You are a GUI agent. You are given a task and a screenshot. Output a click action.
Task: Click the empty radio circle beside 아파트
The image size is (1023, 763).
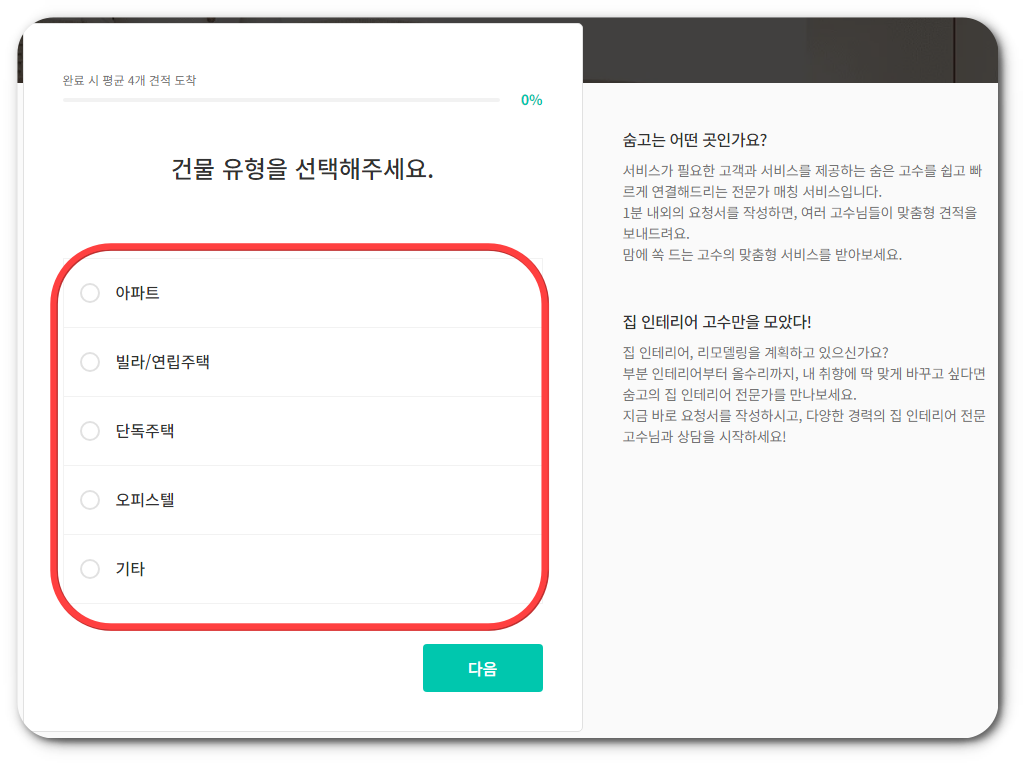[90, 293]
